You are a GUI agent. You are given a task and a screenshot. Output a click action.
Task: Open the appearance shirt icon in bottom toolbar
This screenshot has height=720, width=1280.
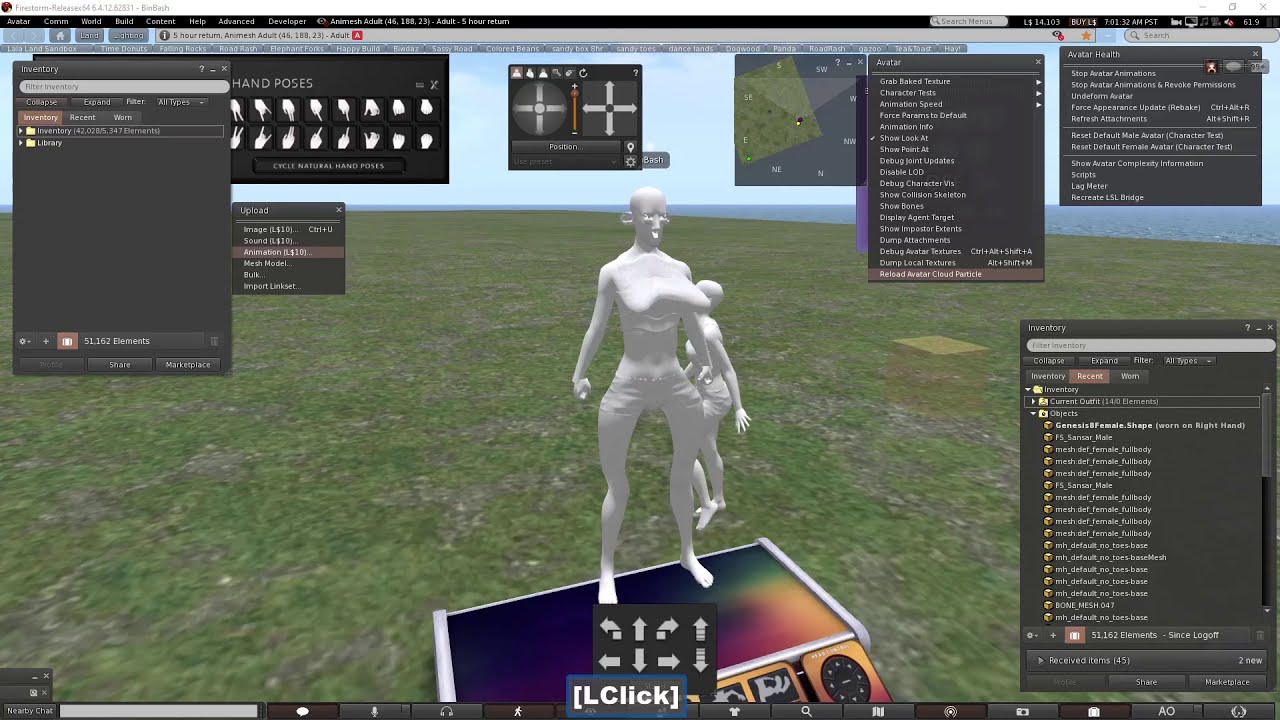pyautogui.click(x=734, y=711)
